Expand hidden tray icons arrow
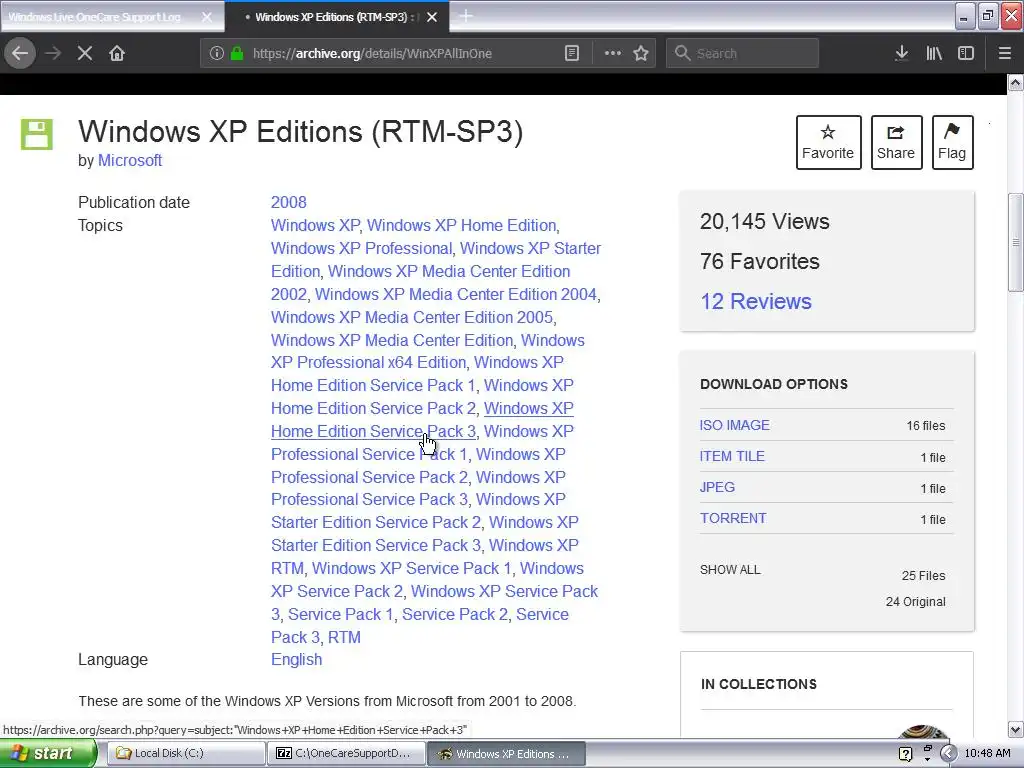 (x=948, y=754)
